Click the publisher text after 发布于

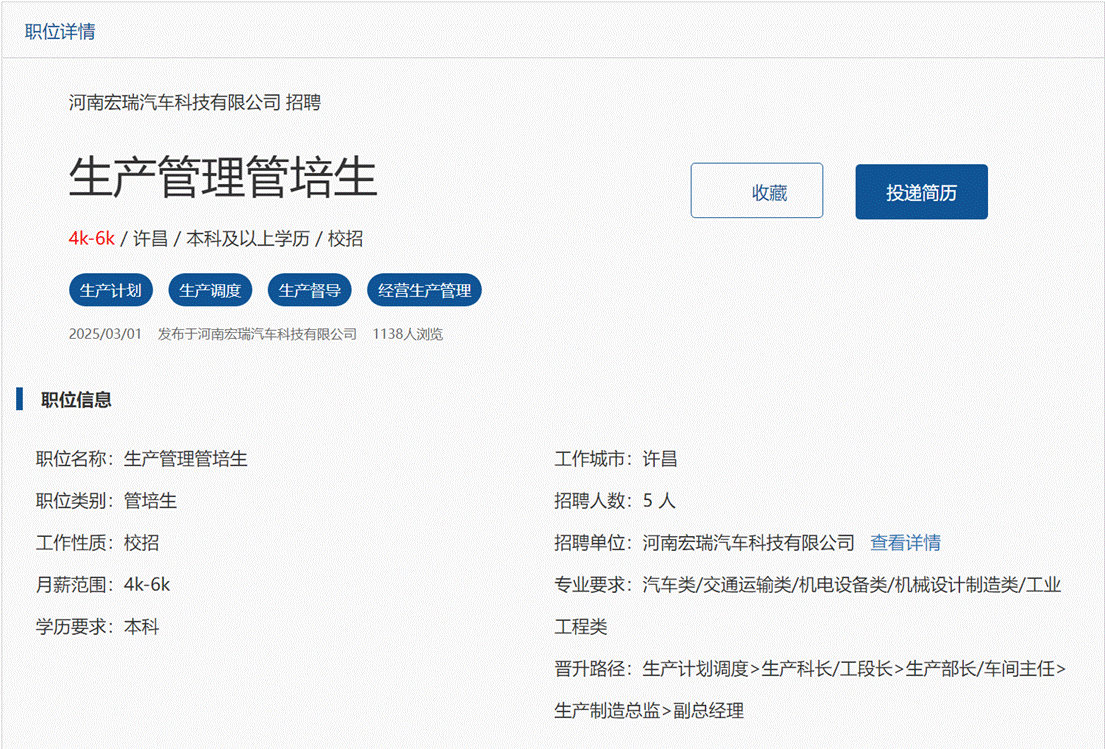[277, 334]
